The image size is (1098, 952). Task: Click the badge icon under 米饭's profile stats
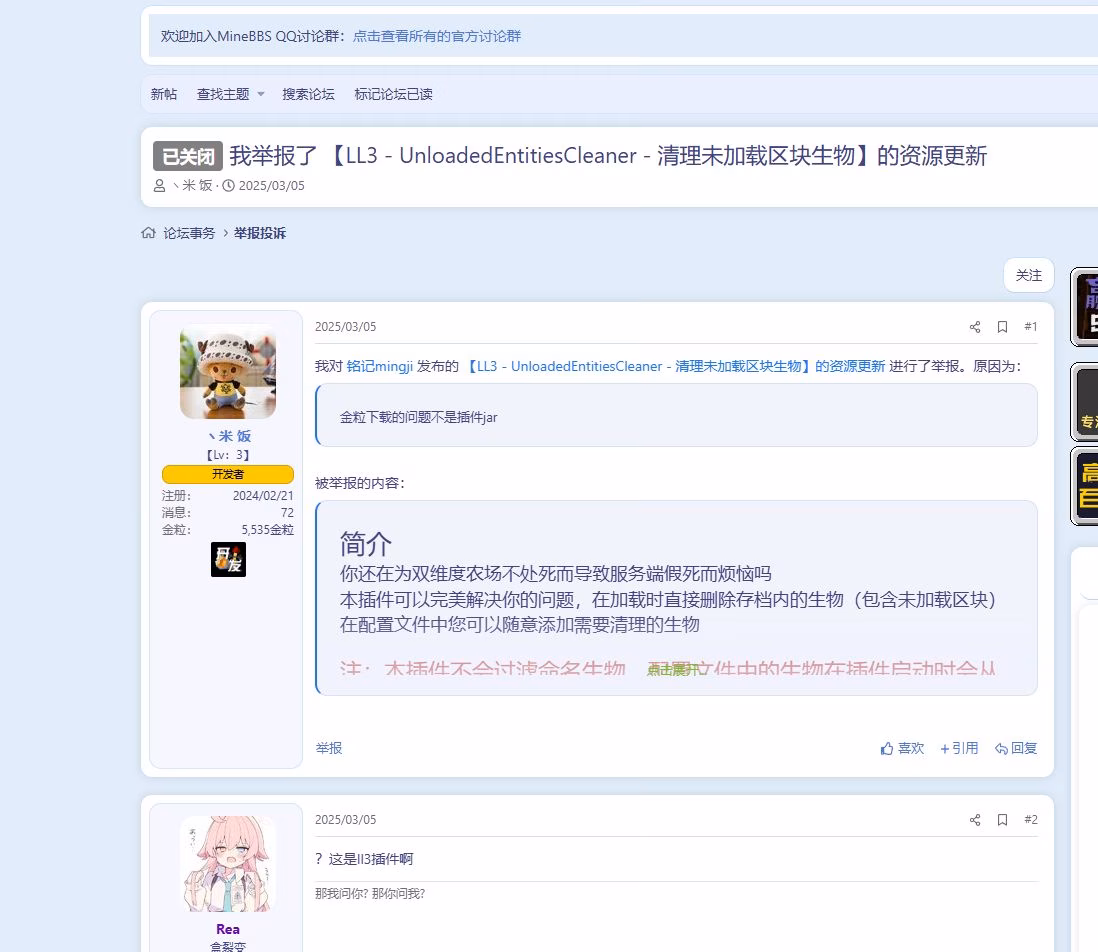point(228,560)
